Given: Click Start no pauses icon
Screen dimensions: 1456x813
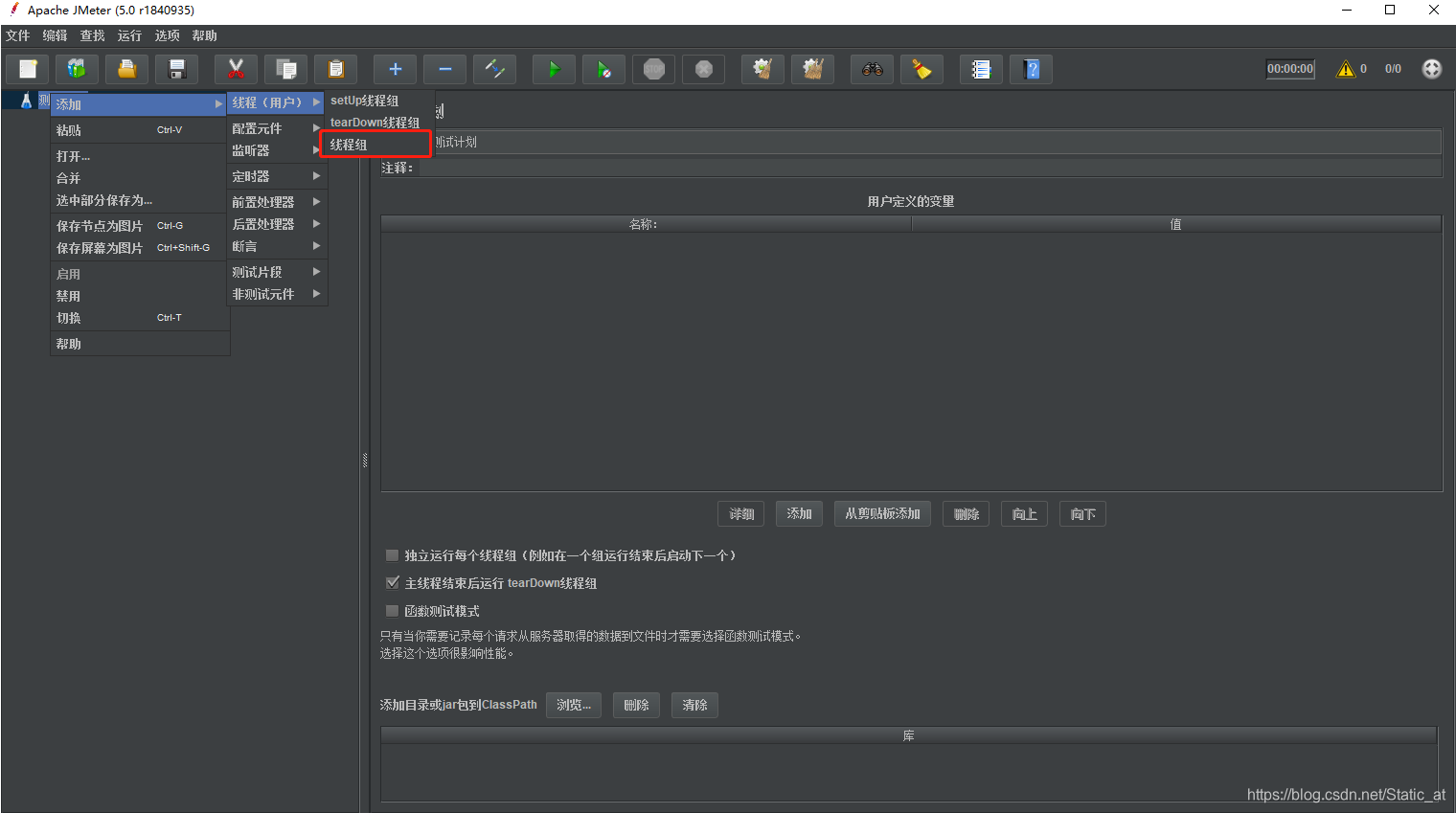Looking at the screenshot, I should click(x=603, y=69).
